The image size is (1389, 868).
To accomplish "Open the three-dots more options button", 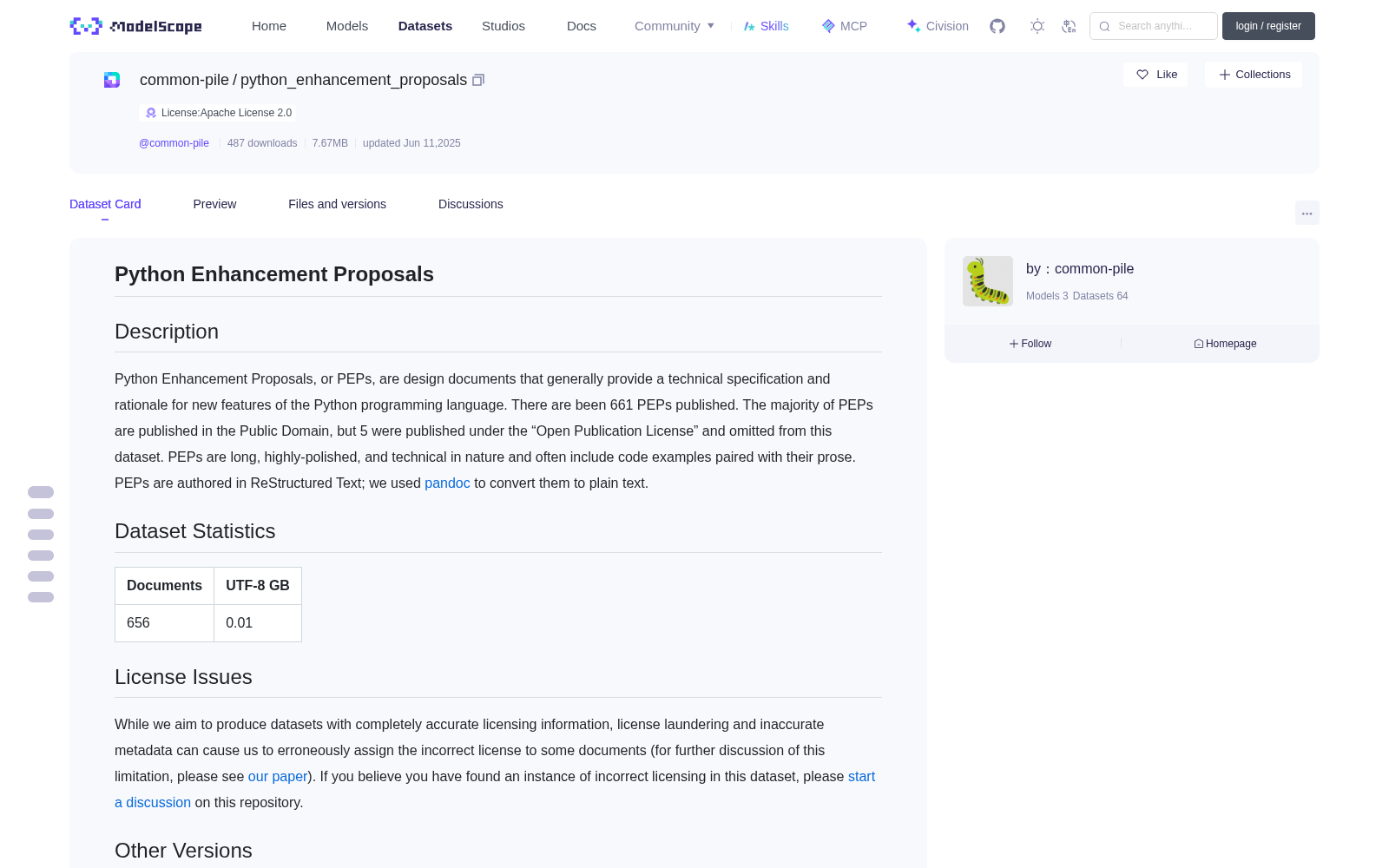I will (x=1307, y=213).
